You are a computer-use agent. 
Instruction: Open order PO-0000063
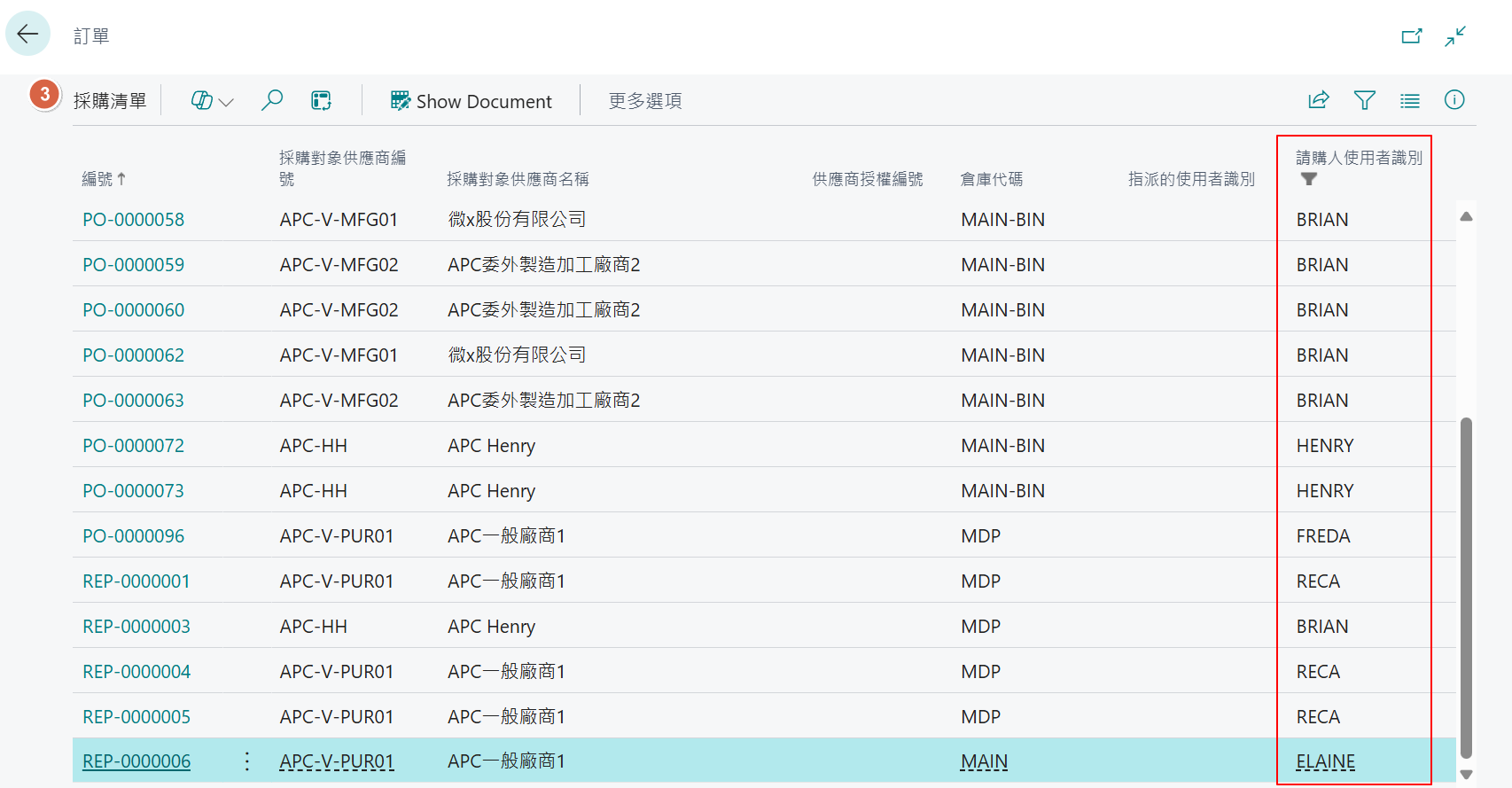(x=134, y=401)
